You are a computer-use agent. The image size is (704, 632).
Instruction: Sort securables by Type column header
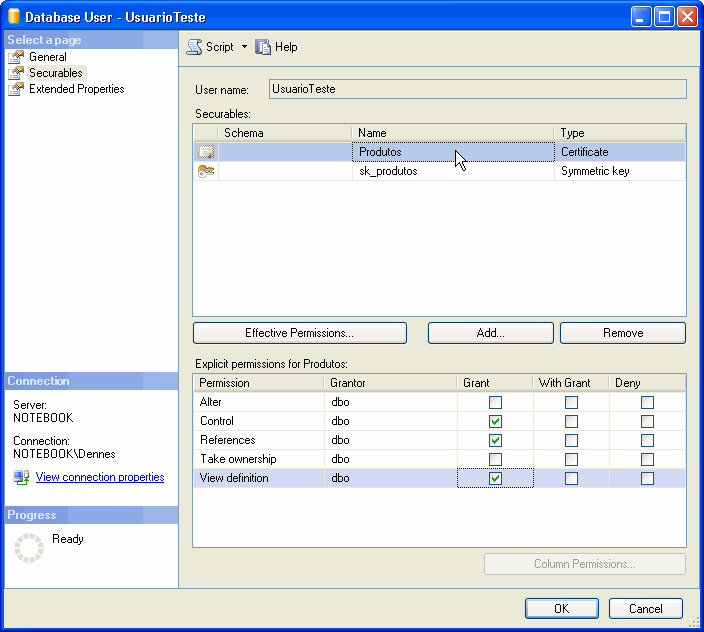coord(619,133)
